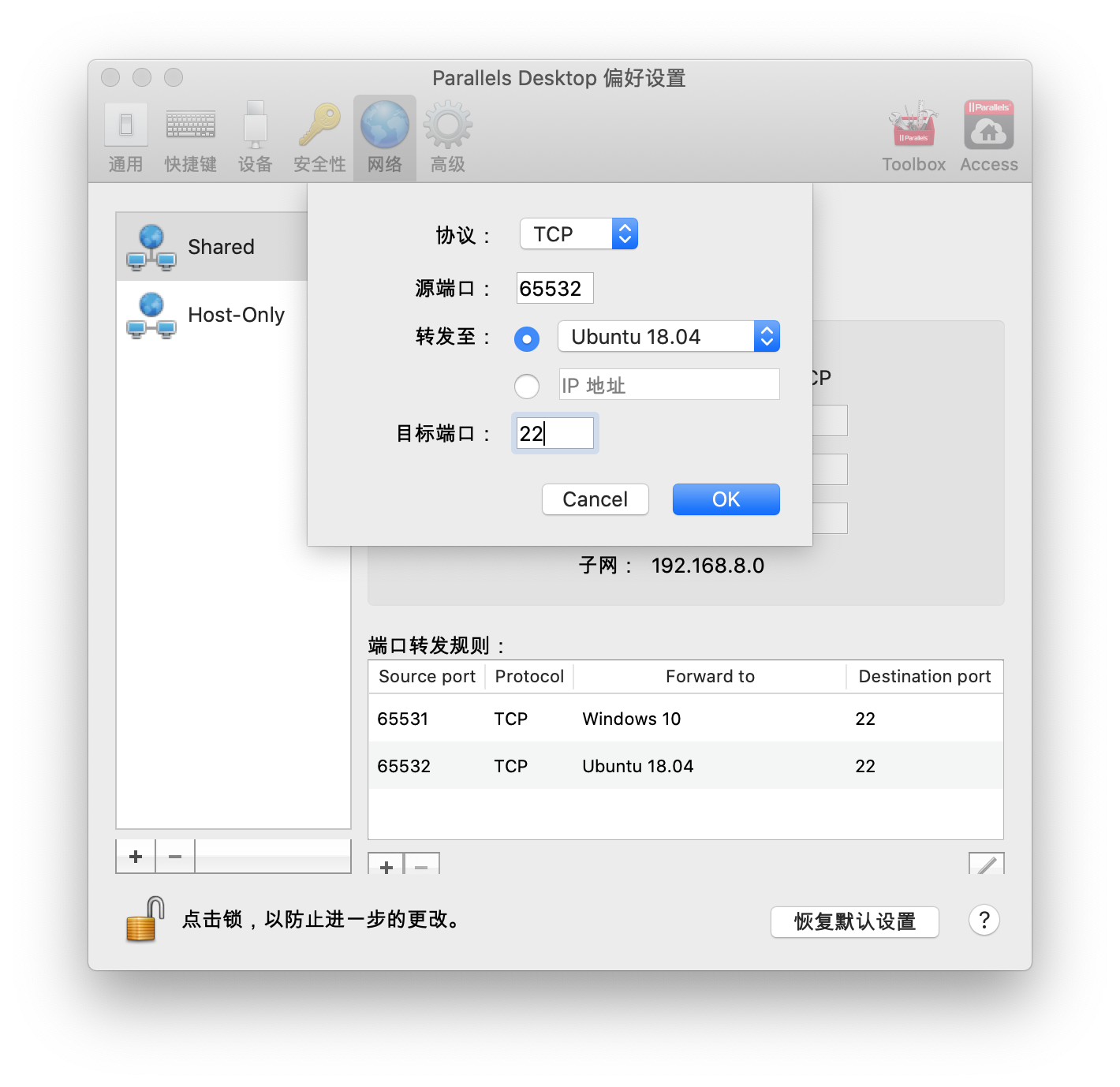Add a port forwarding rule
The width and height of the screenshot is (1120, 1087).
(x=386, y=865)
